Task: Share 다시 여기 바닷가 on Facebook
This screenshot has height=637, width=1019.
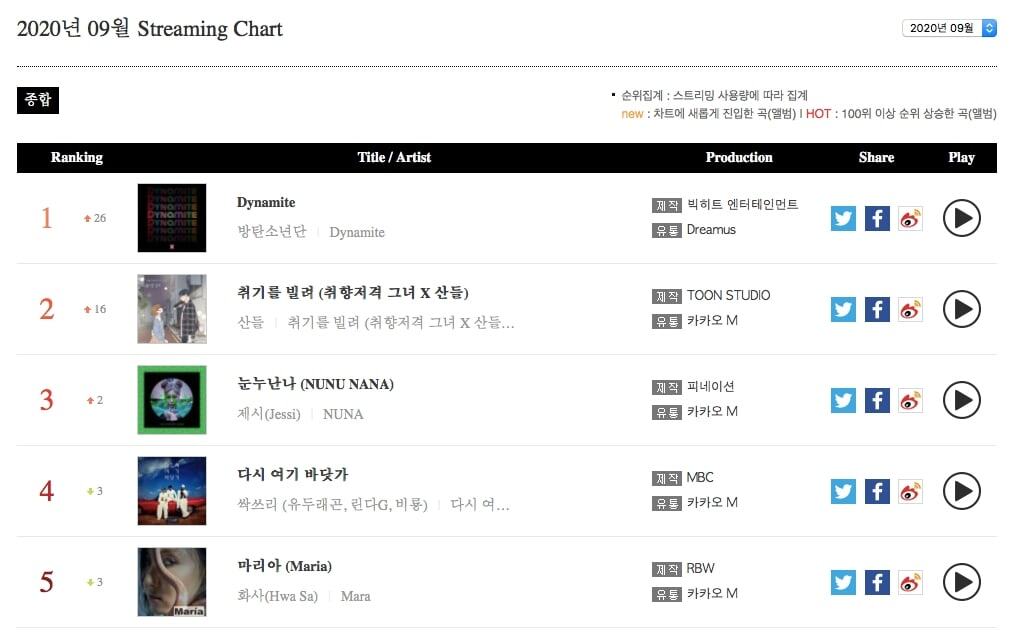Action: click(x=876, y=491)
